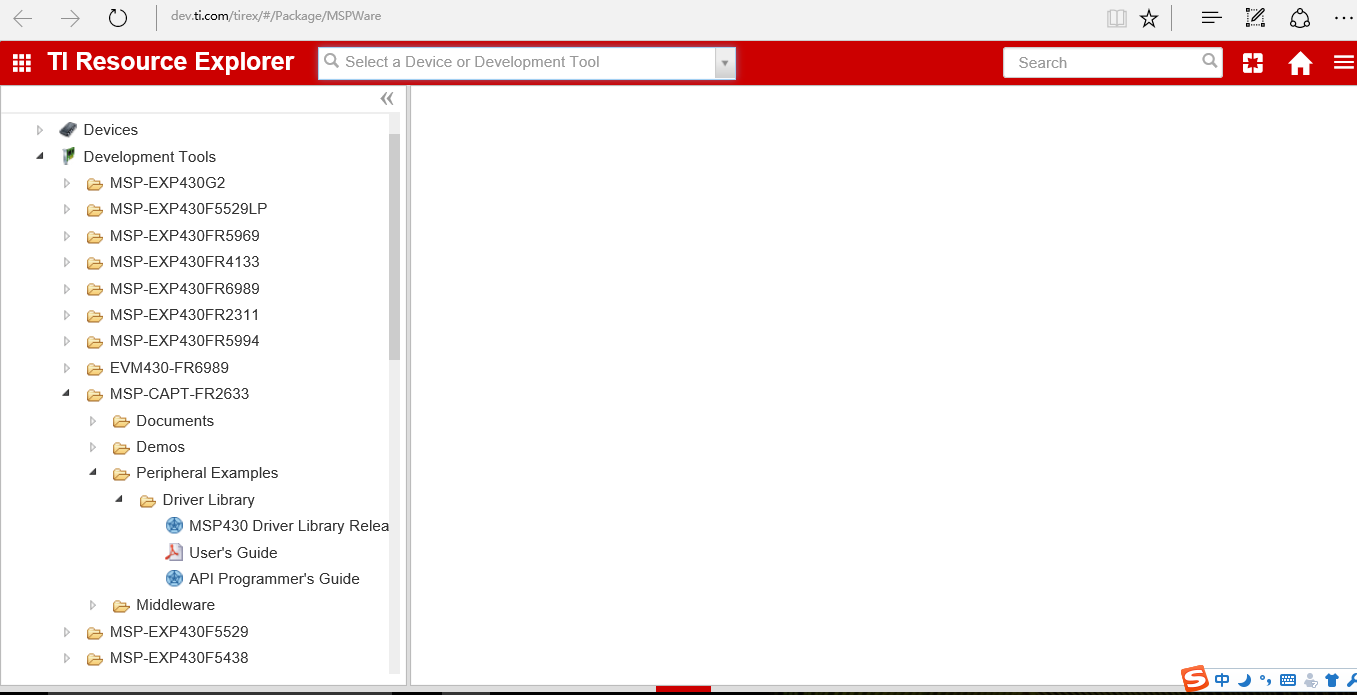Click the API Programmer's Guide icon
Image resolution: width=1357 pixels, height=695 pixels.
tap(175, 578)
